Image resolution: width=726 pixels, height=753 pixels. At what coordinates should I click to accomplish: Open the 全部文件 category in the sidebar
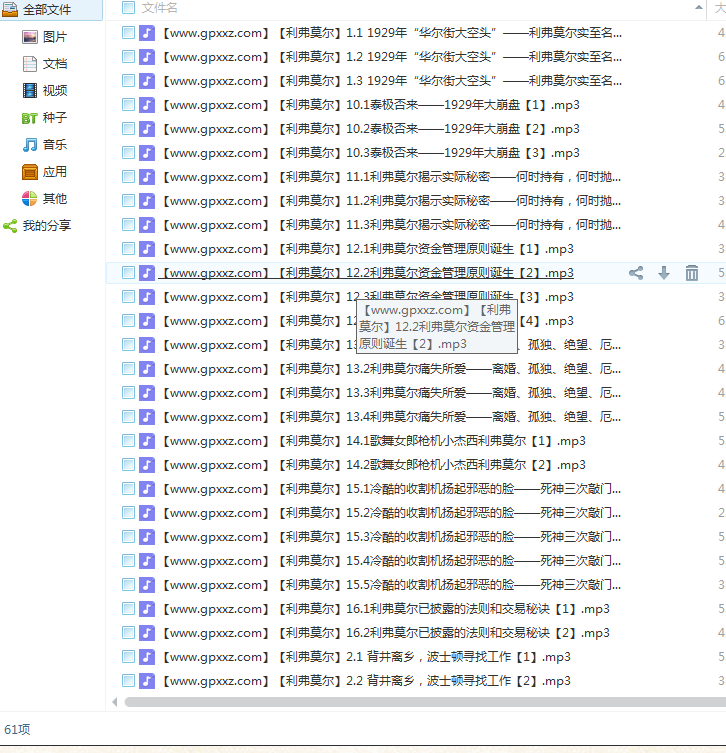click(47, 10)
